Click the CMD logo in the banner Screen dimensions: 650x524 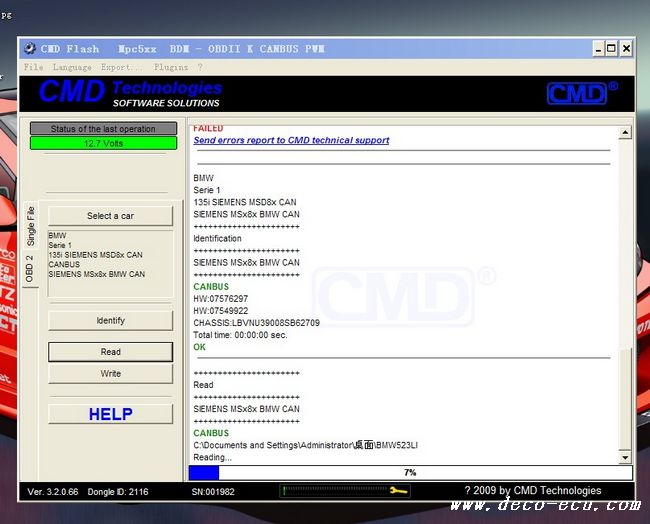coord(582,93)
